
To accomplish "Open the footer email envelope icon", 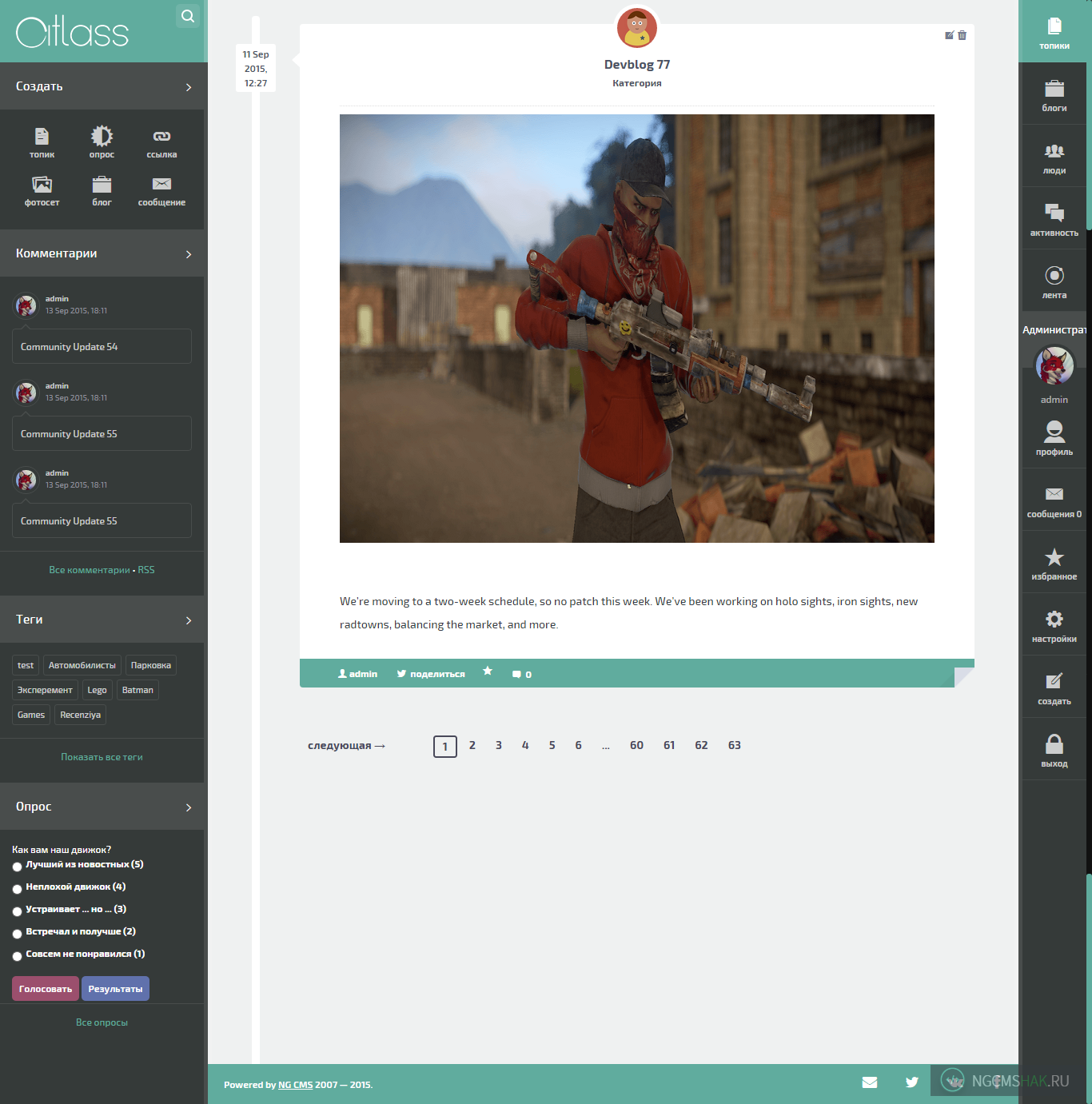I will 870,1082.
